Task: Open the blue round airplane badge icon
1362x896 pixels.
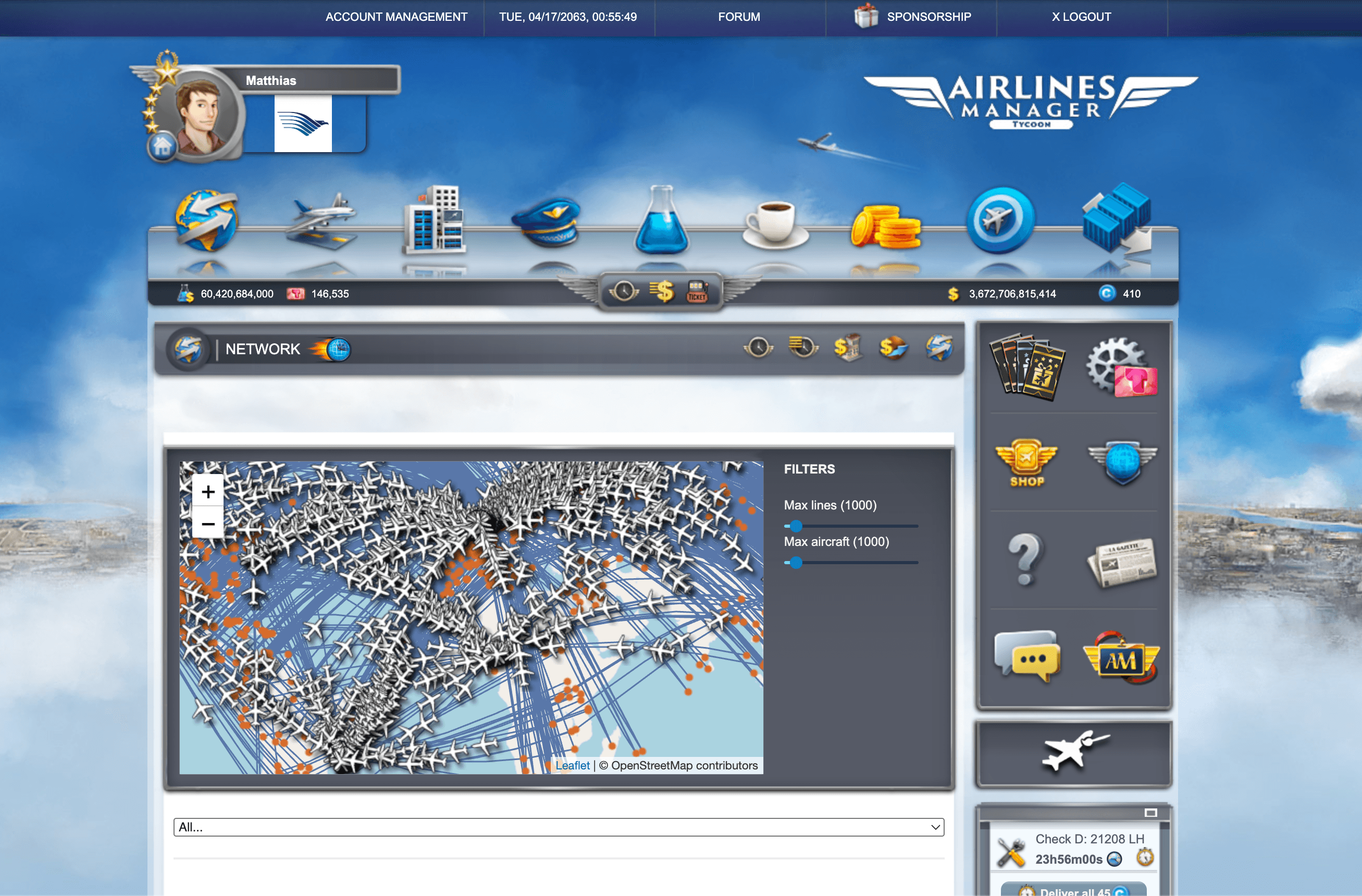Action: point(1000,220)
